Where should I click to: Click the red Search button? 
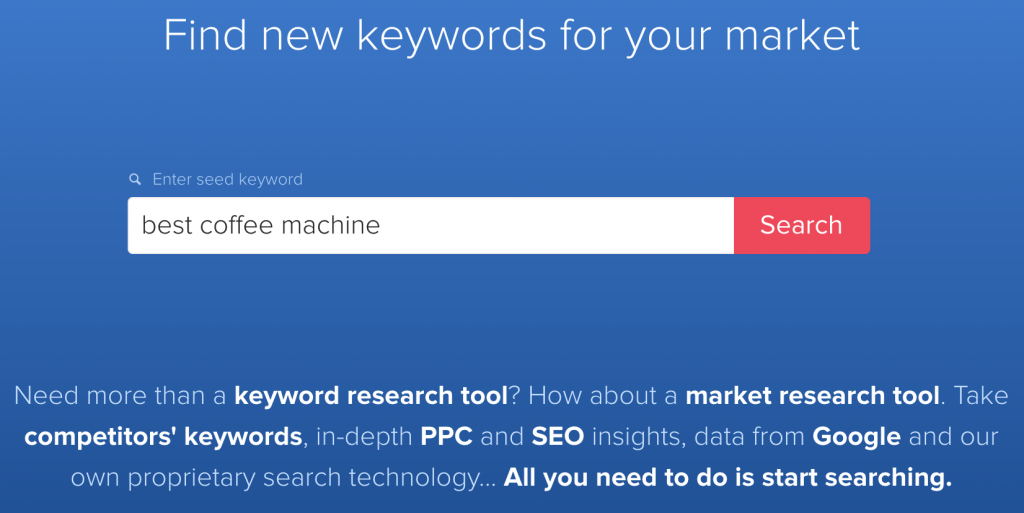(802, 225)
